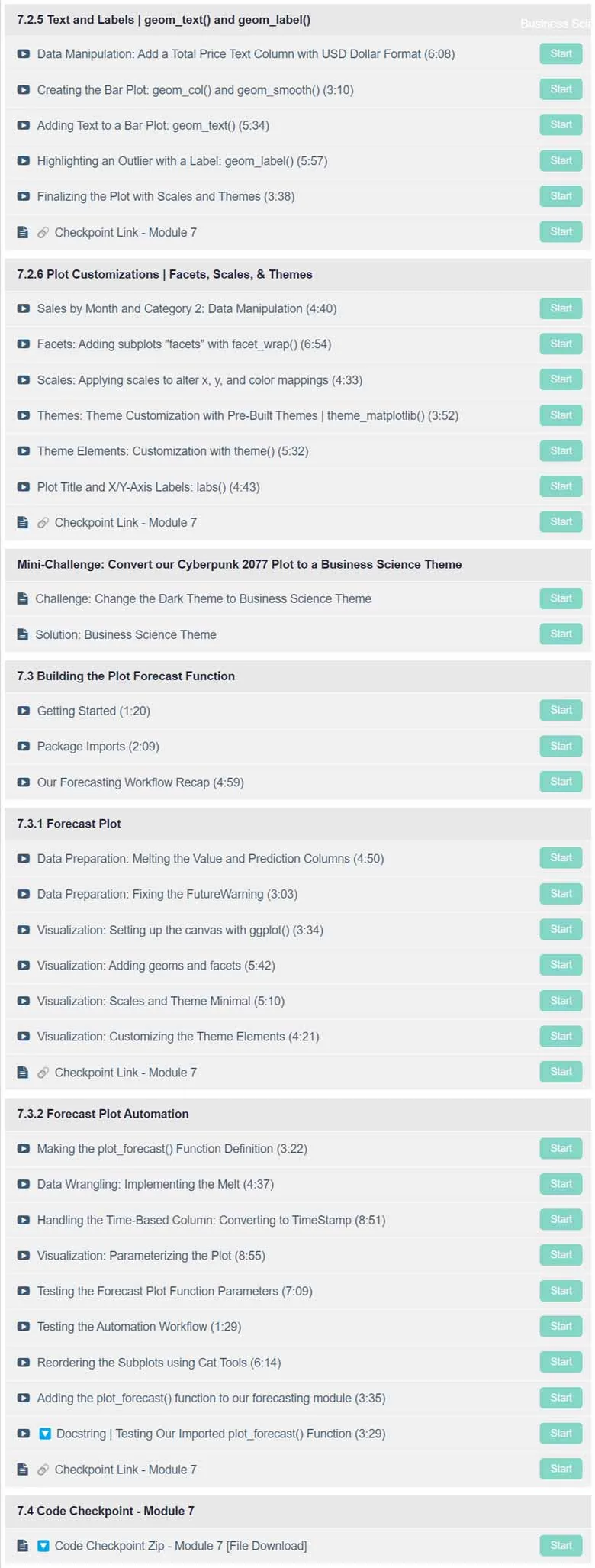The image size is (595, 1568).
Task: Start the Code Checkpoint Zip file download
Action: (561, 1545)
